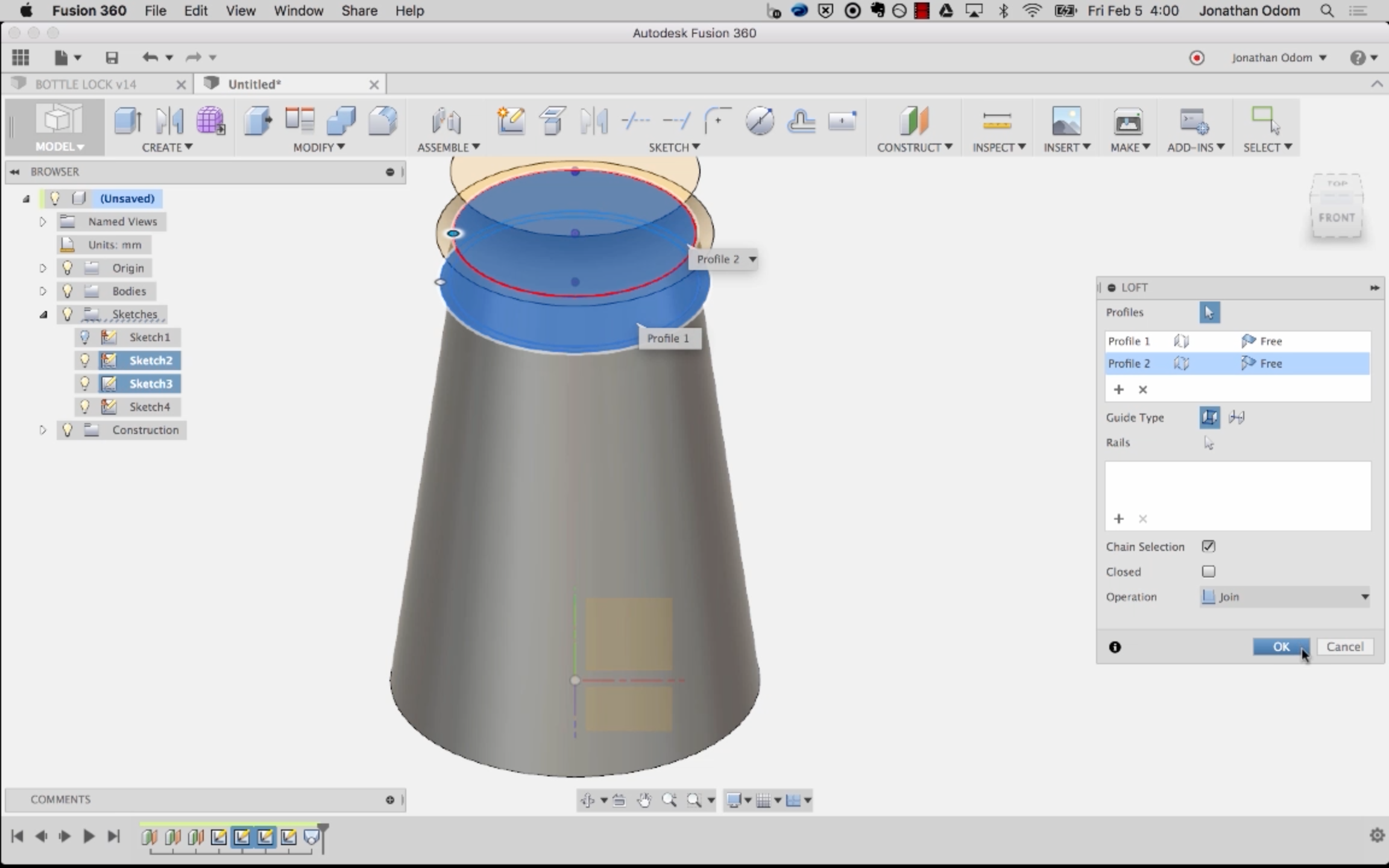Open the Data Panel grid icon
The image size is (1389, 868).
20,57
